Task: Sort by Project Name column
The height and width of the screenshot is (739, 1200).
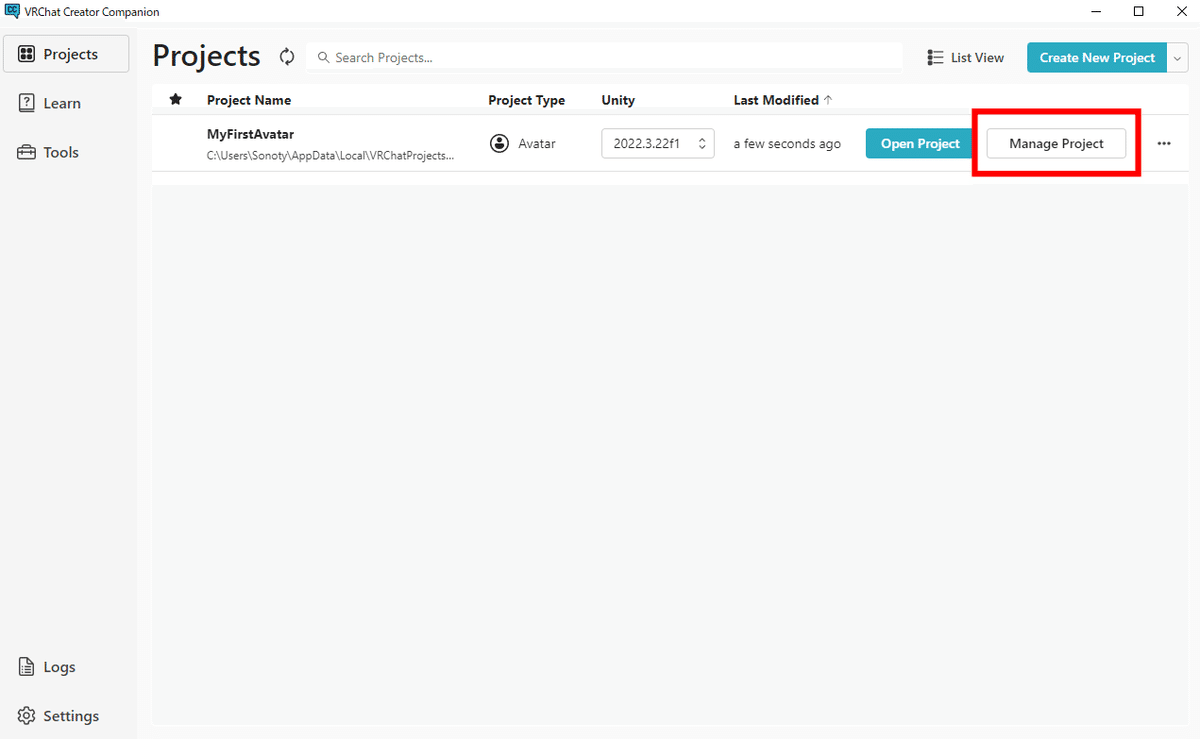Action: (x=249, y=100)
